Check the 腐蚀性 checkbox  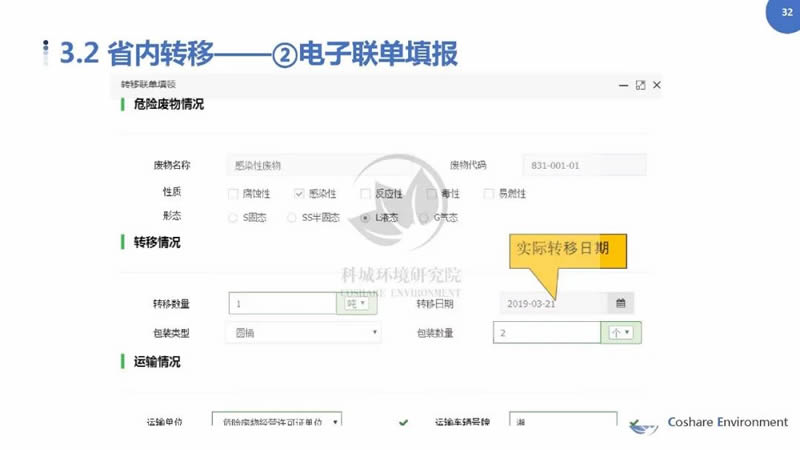coord(233,193)
